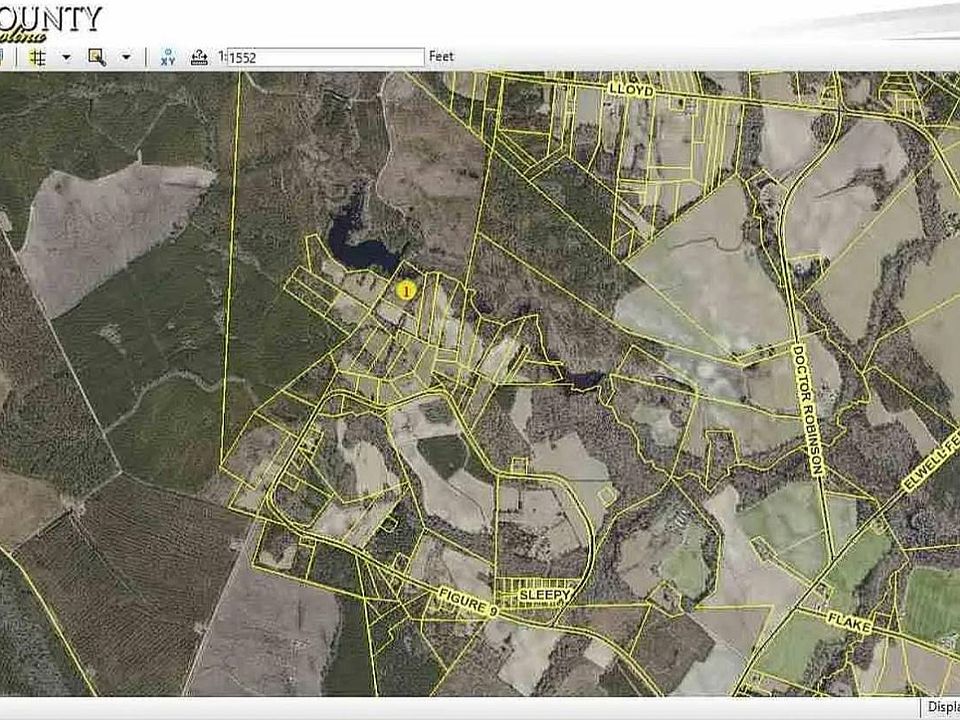Click the map scale input field

[326, 58]
